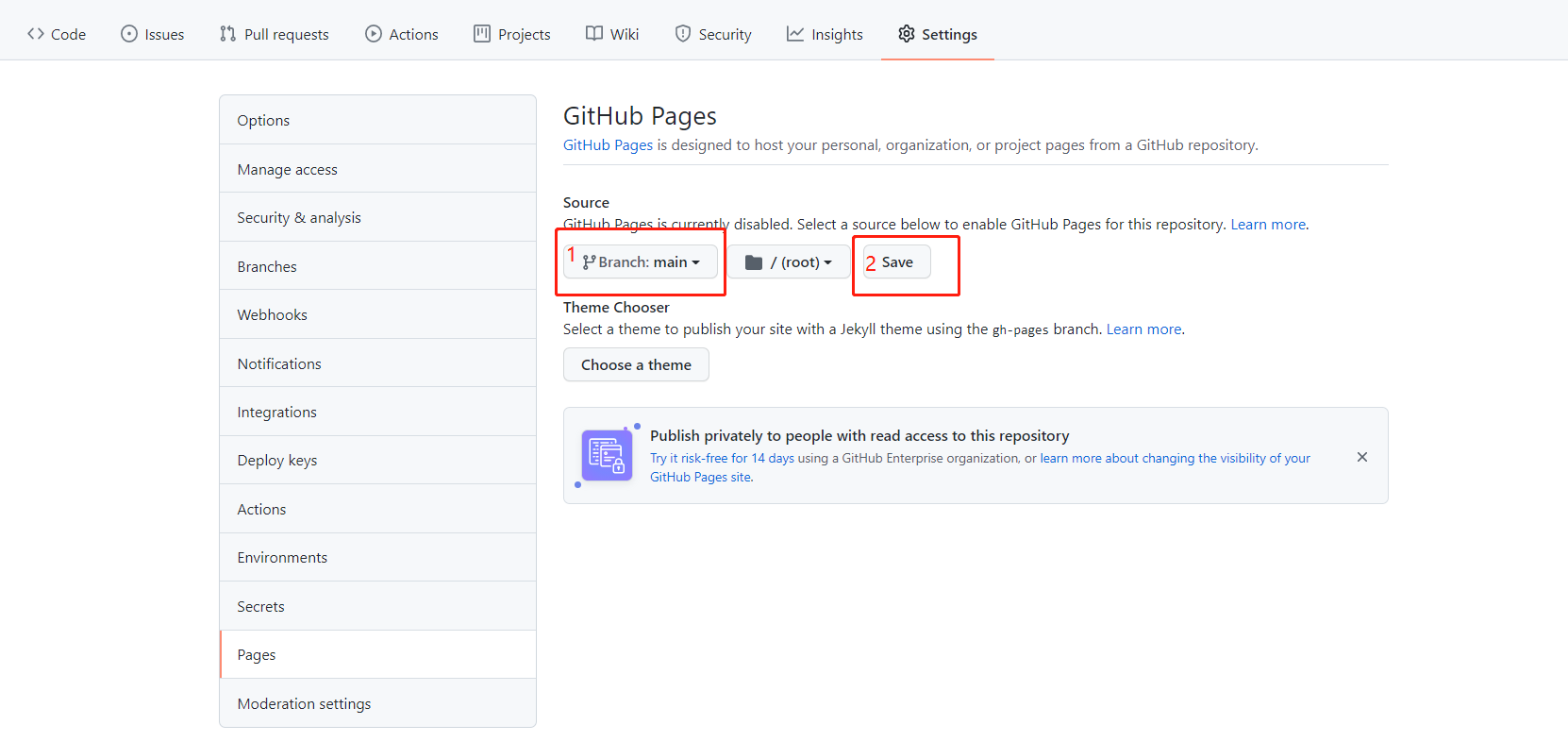Go to Environments settings
This screenshot has width=1568, height=742.
(x=377, y=557)
